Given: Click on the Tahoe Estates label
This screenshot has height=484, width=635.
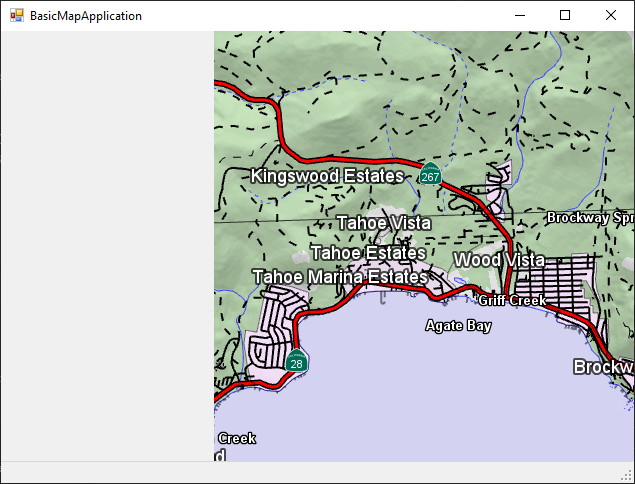Looking at the screenshot, I should 368,252.
